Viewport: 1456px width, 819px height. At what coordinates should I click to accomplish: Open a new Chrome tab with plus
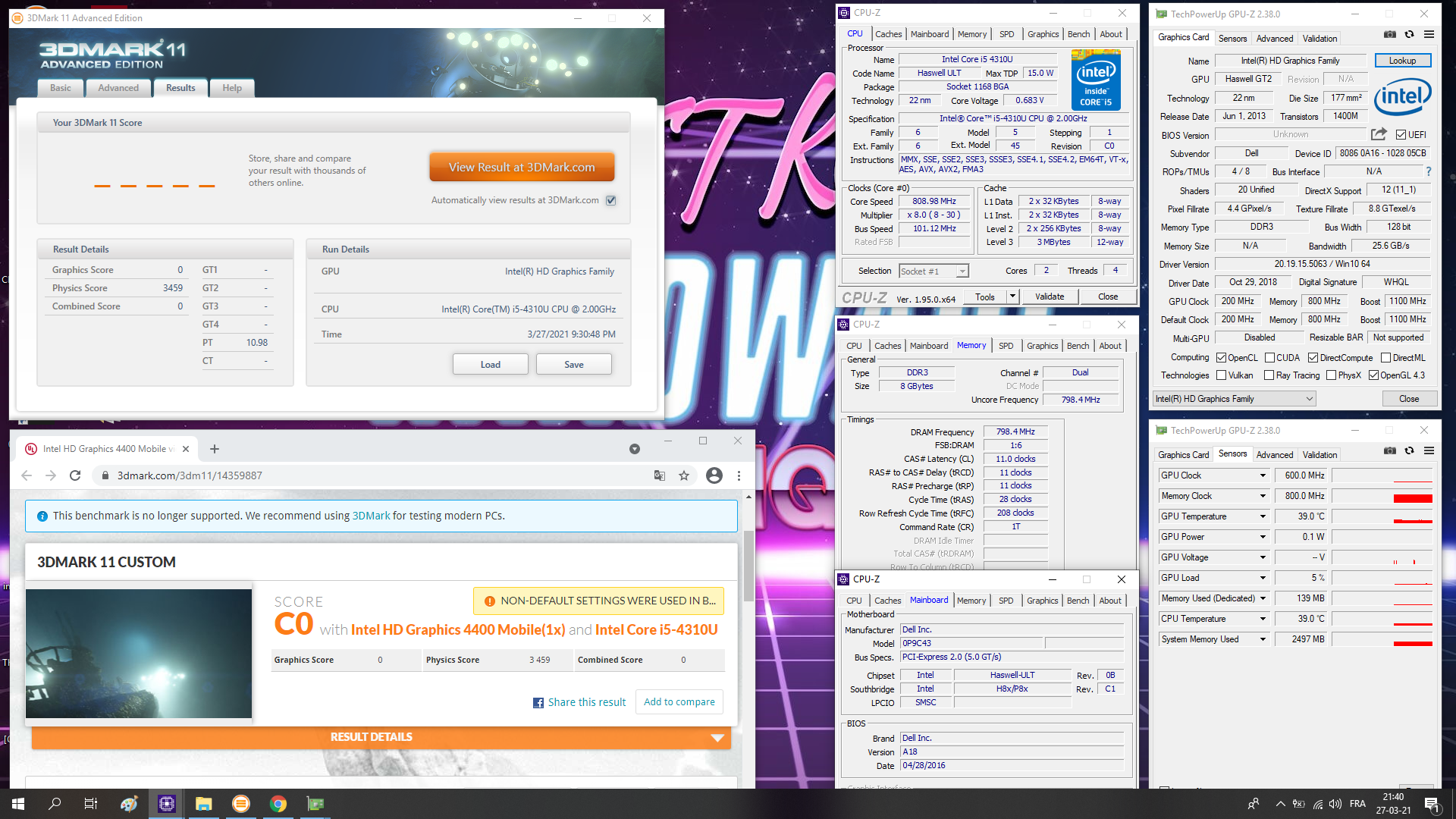pos(215,449)
